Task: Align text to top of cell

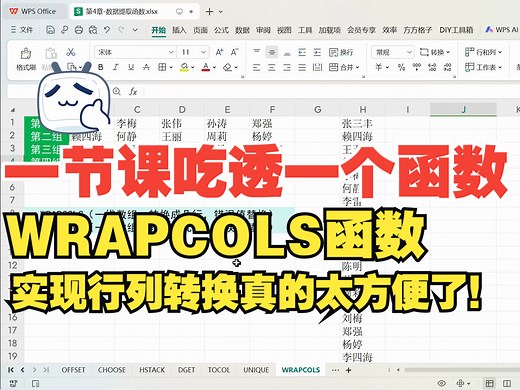Action: (256, 52)
